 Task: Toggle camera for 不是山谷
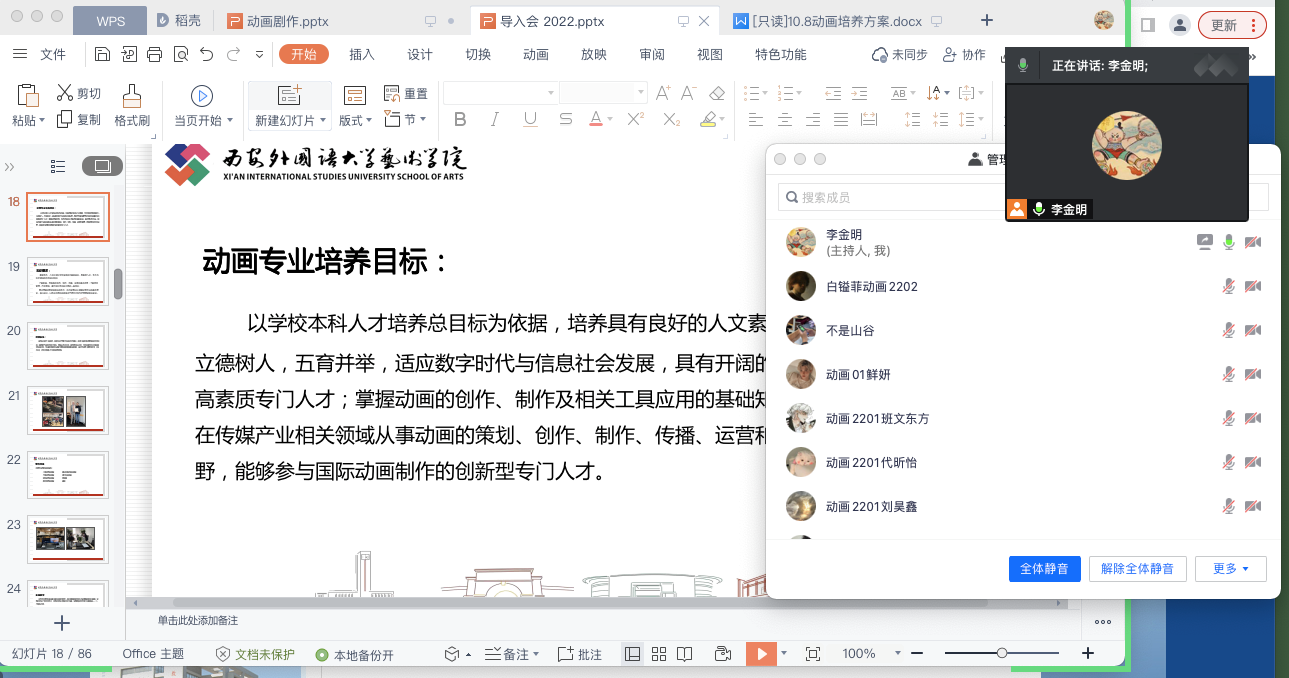(x=1252, y=331)
